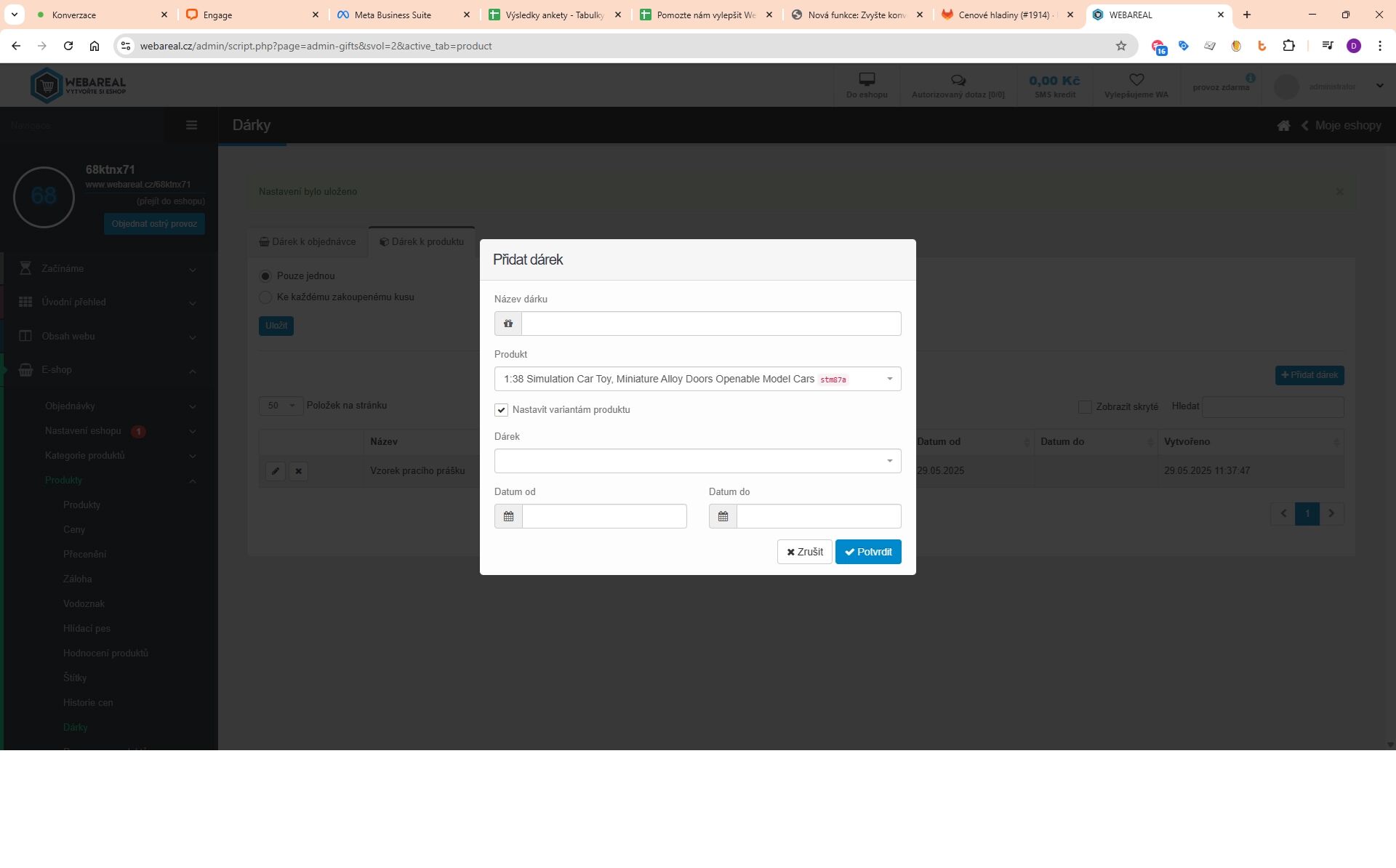This screenshot has height=868, width=1396.
Task: Open the Dárek dropdown
Action: (697, 461)
